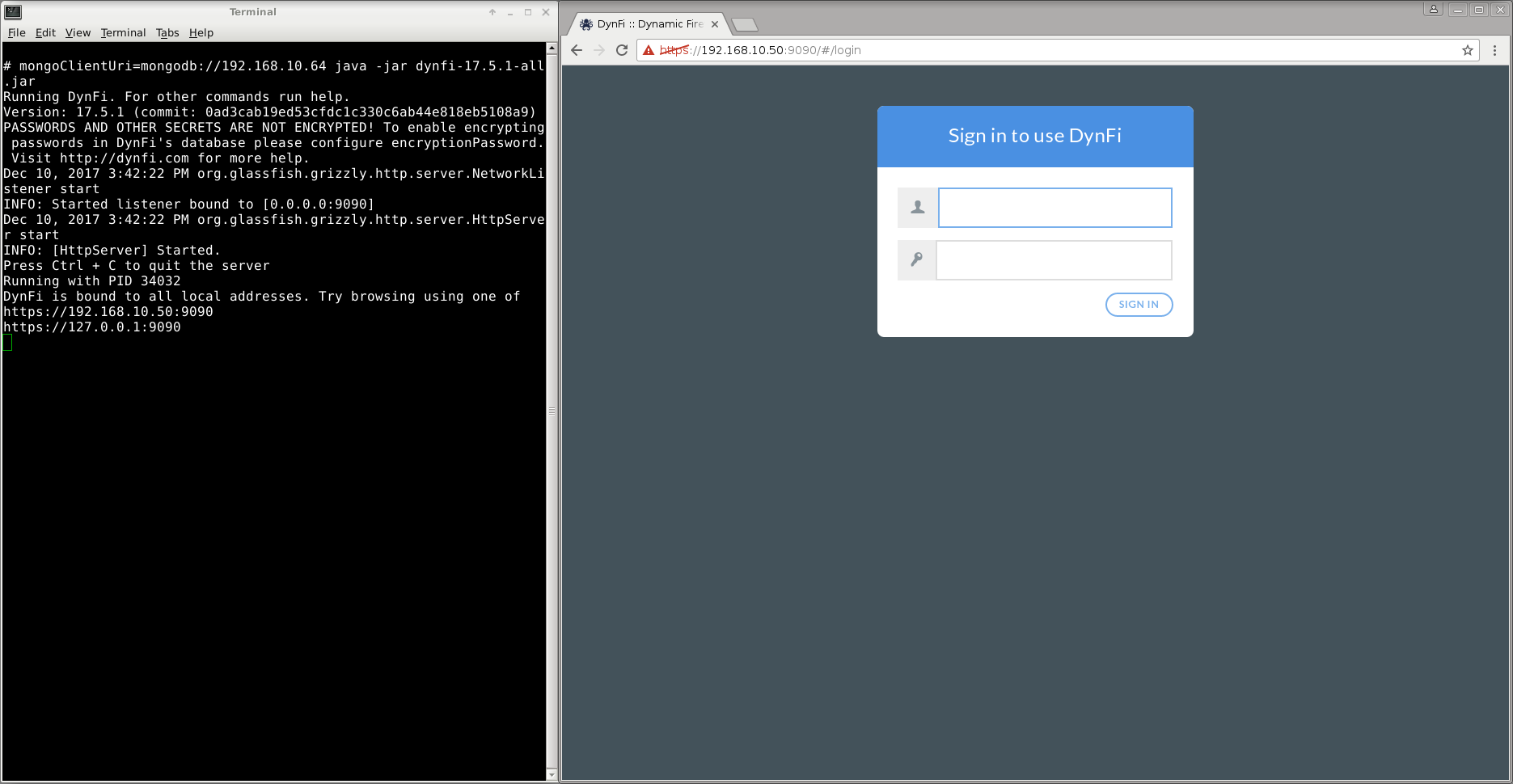Focus the password input field

point(1054,260)
